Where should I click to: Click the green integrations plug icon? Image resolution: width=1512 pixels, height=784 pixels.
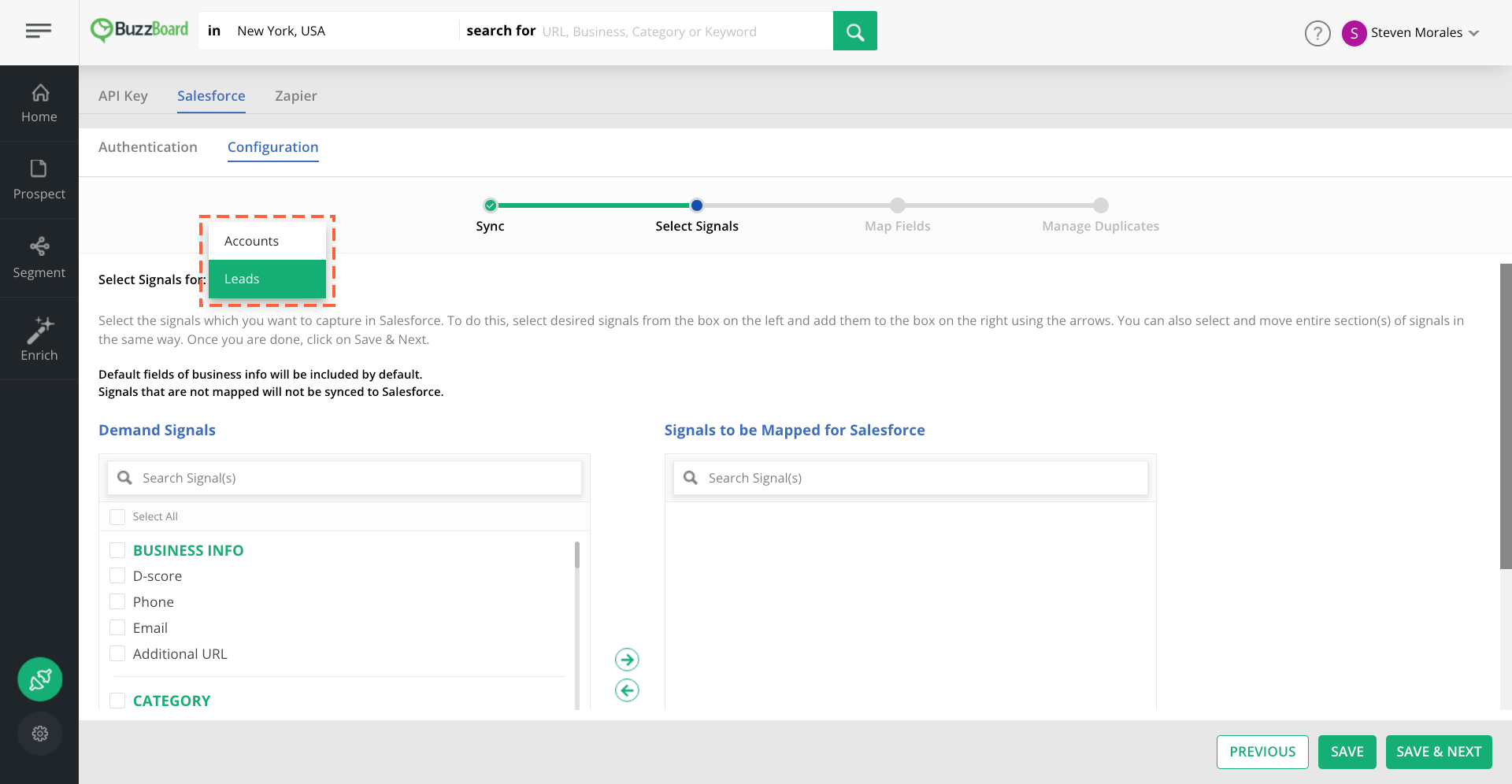coord(40,679)
